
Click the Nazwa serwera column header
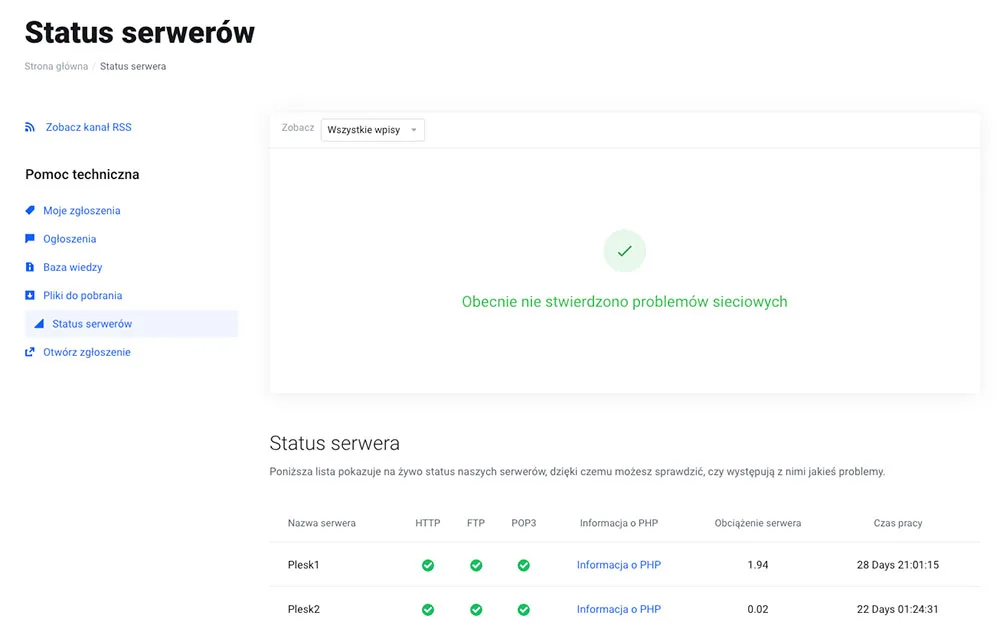[x=321, y=523]
